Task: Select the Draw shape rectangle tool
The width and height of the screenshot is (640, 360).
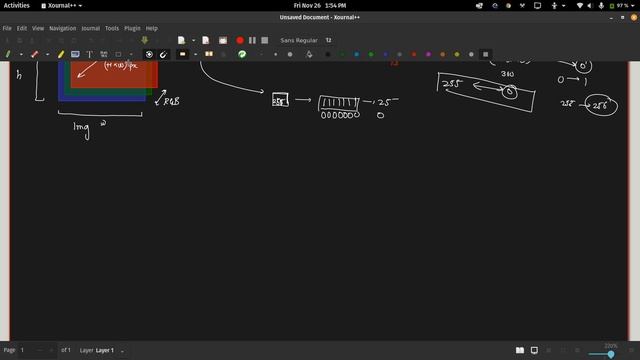Action: [118, 54]
